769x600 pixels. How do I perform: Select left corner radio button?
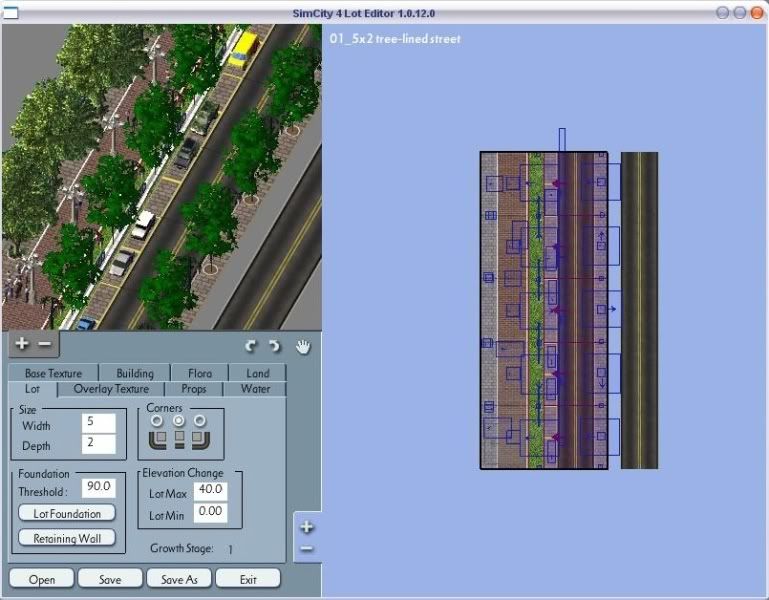pyautogui.click(x=157, y=420)
